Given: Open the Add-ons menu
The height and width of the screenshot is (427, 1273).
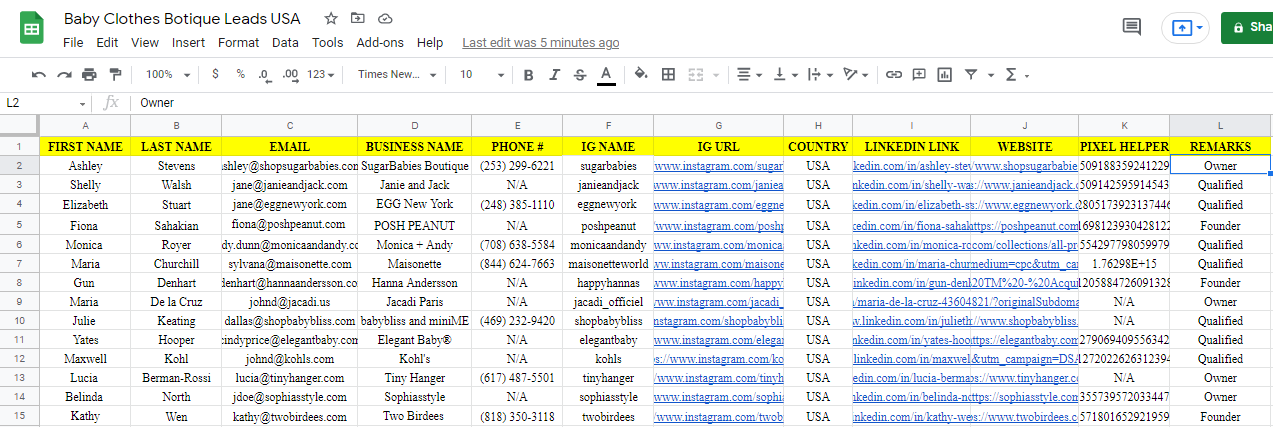Looking at the screenshot, I should [x=380, y=43].
